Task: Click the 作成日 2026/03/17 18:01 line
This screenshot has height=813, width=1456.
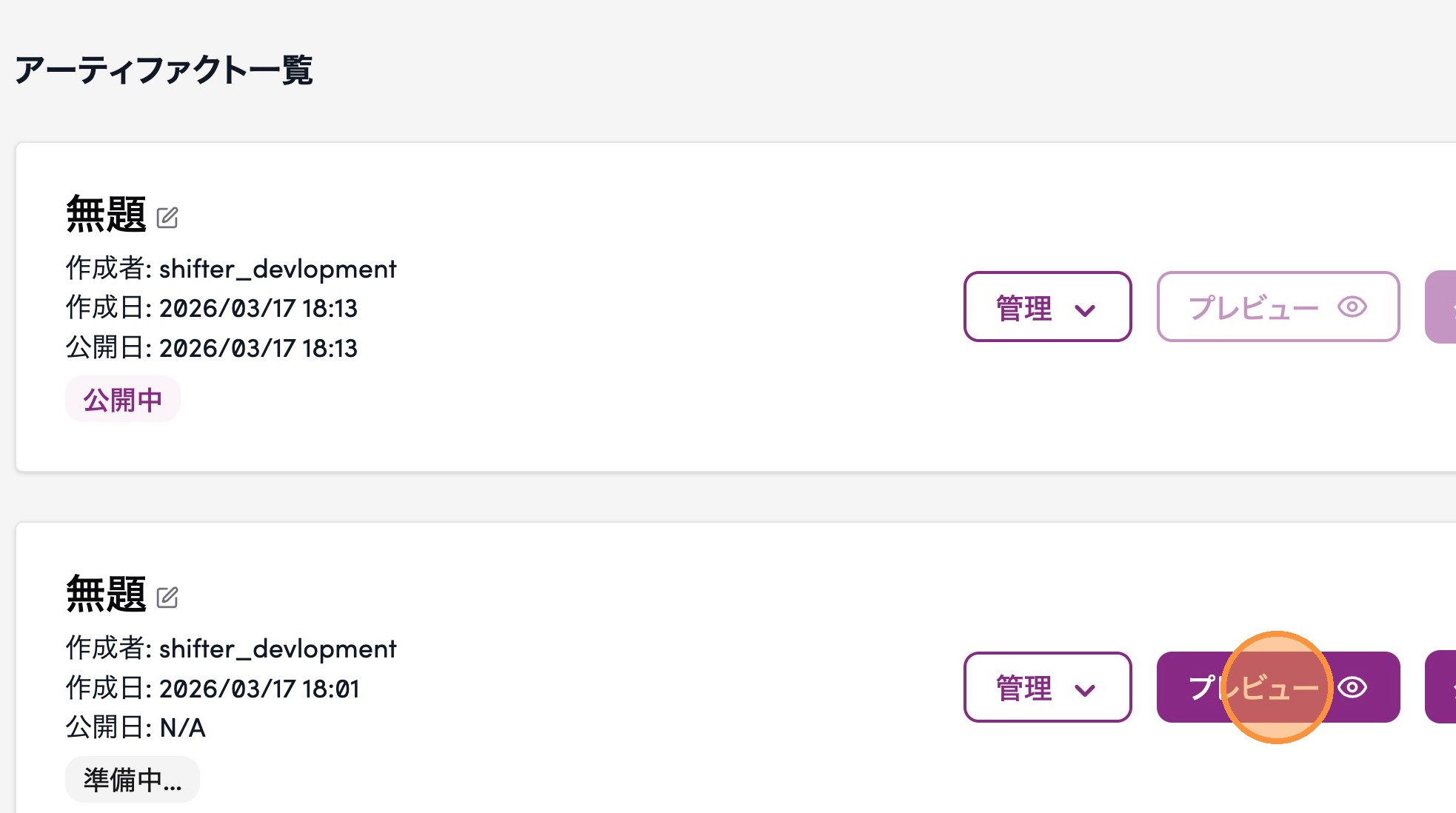Action: [213, 689]
